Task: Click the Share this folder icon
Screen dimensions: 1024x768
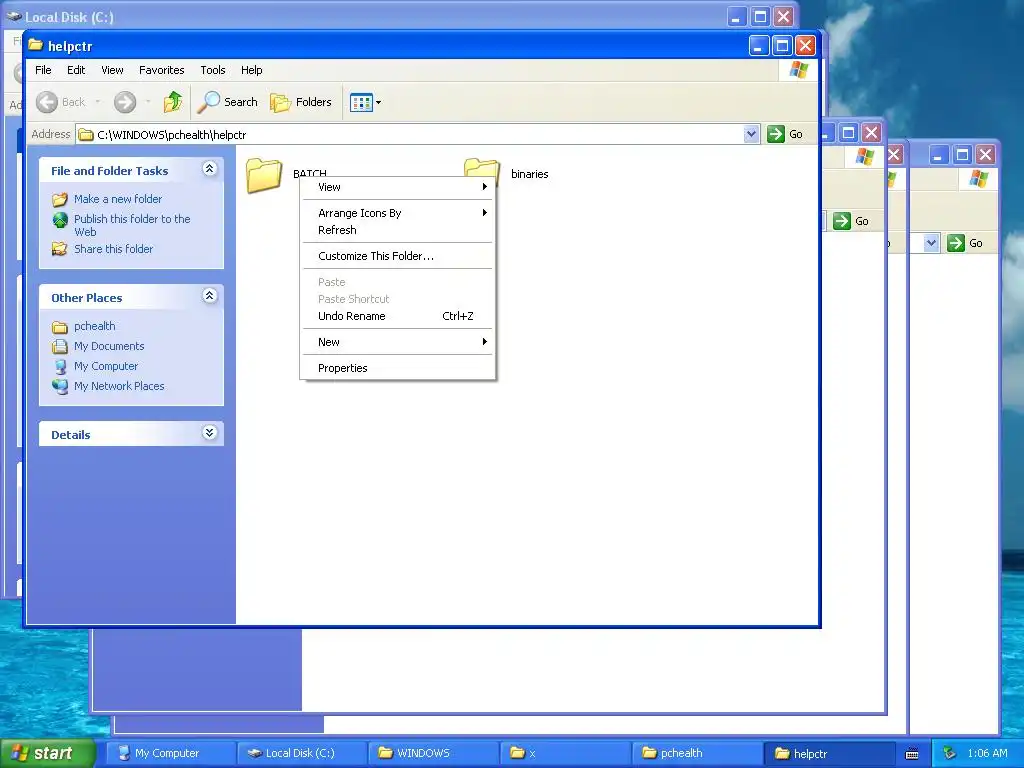Action: click(60, 249)
